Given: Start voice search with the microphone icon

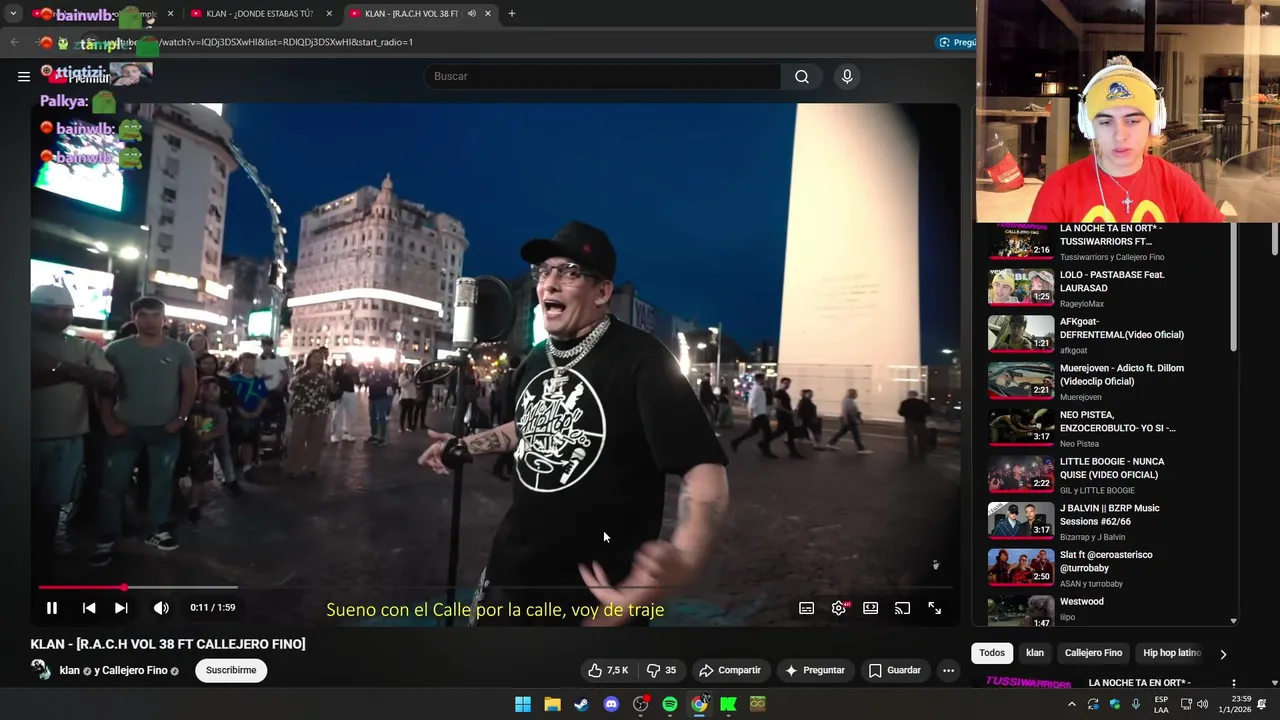Looking at the screenshot, I should pyautogui.click(x=847, y=77).
